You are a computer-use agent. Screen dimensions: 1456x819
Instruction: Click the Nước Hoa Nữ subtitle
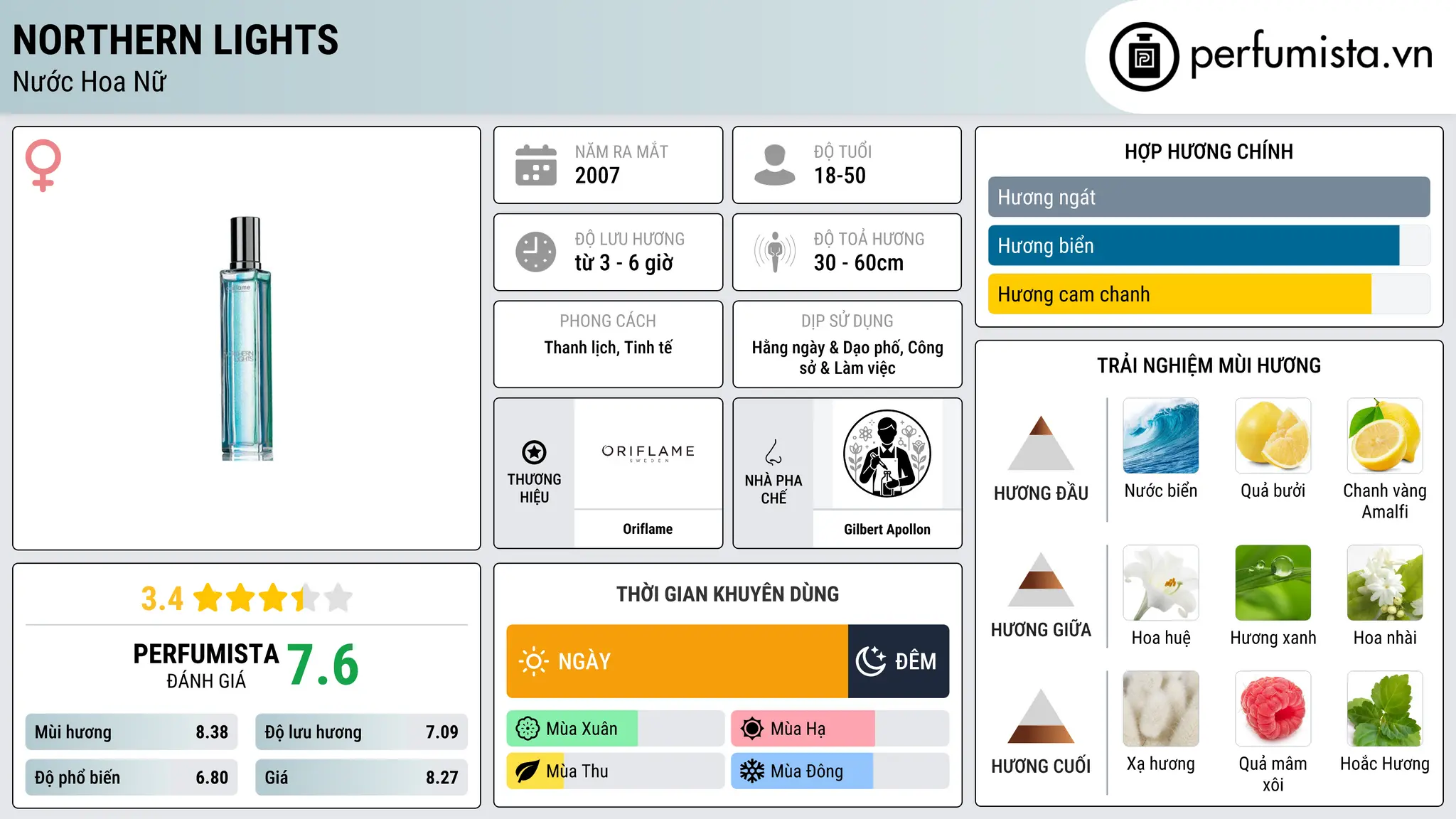90,82
